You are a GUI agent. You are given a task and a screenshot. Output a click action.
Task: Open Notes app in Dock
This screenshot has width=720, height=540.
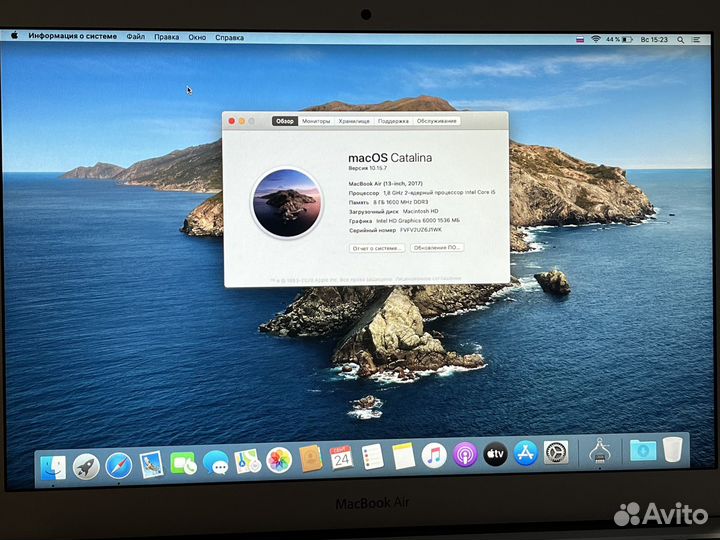404,456
